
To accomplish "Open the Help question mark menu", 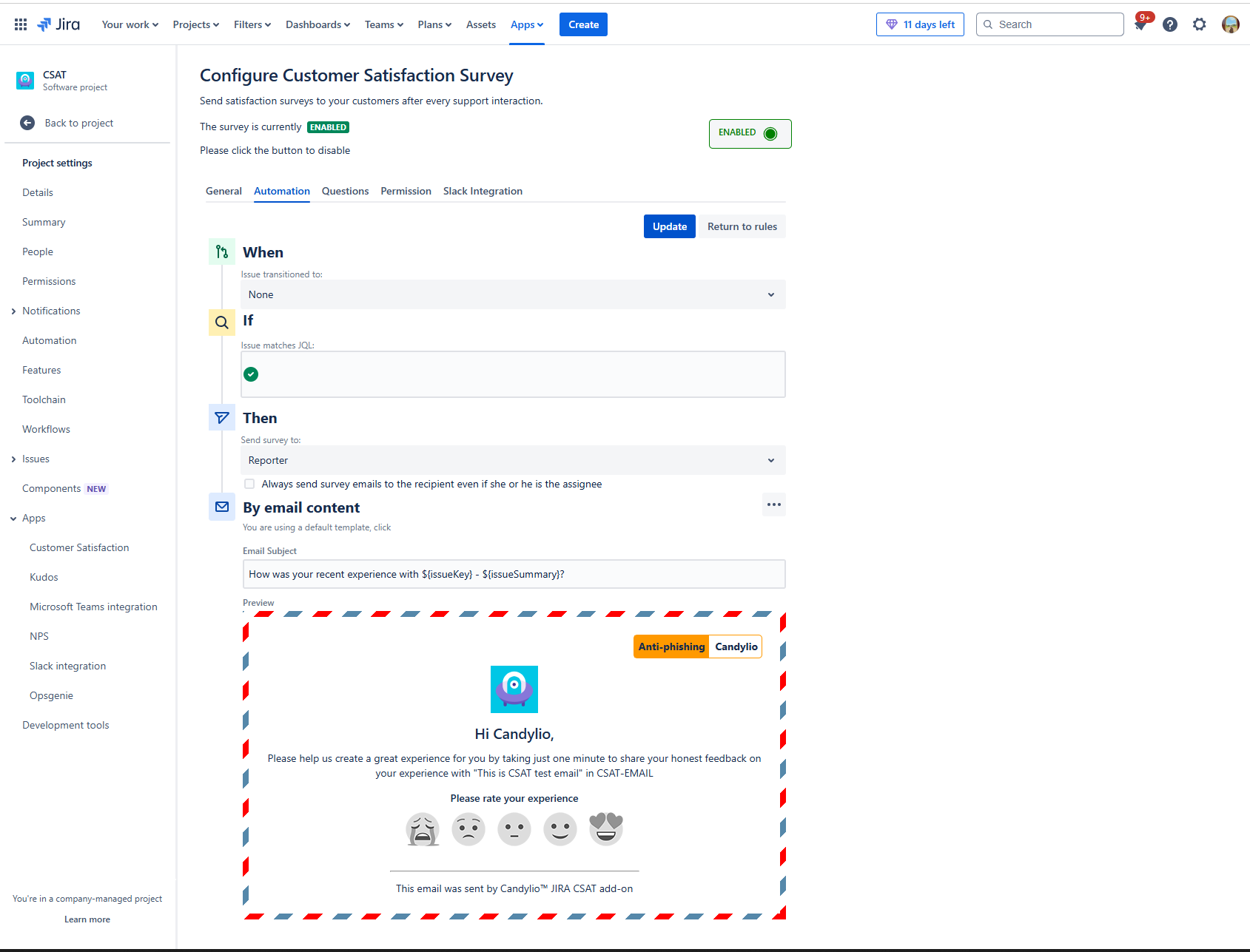I will tap(1170, 24).
